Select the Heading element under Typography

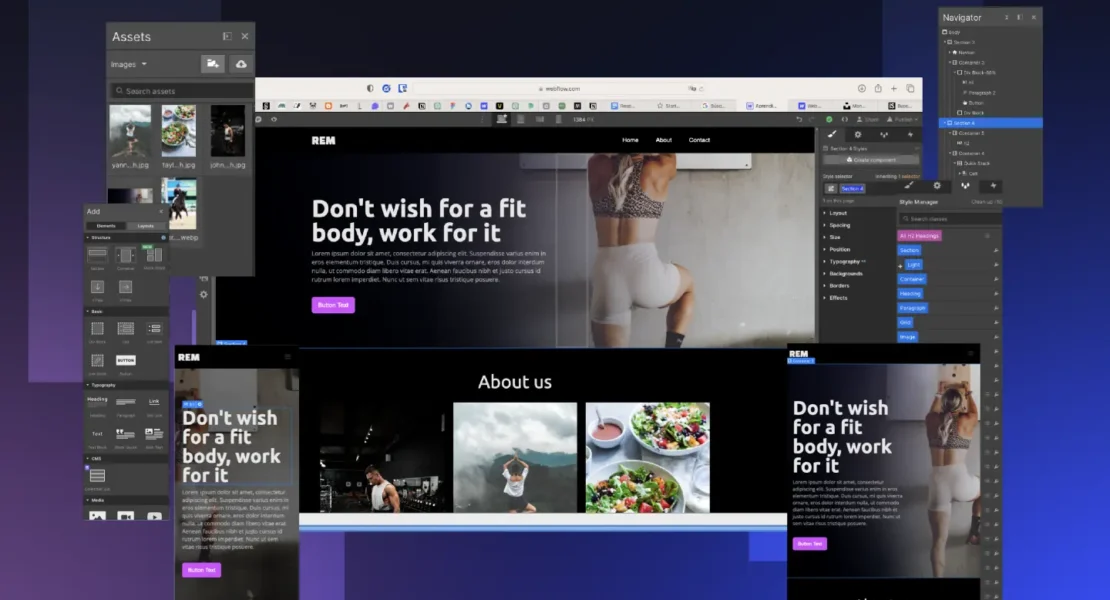[96, 399]
